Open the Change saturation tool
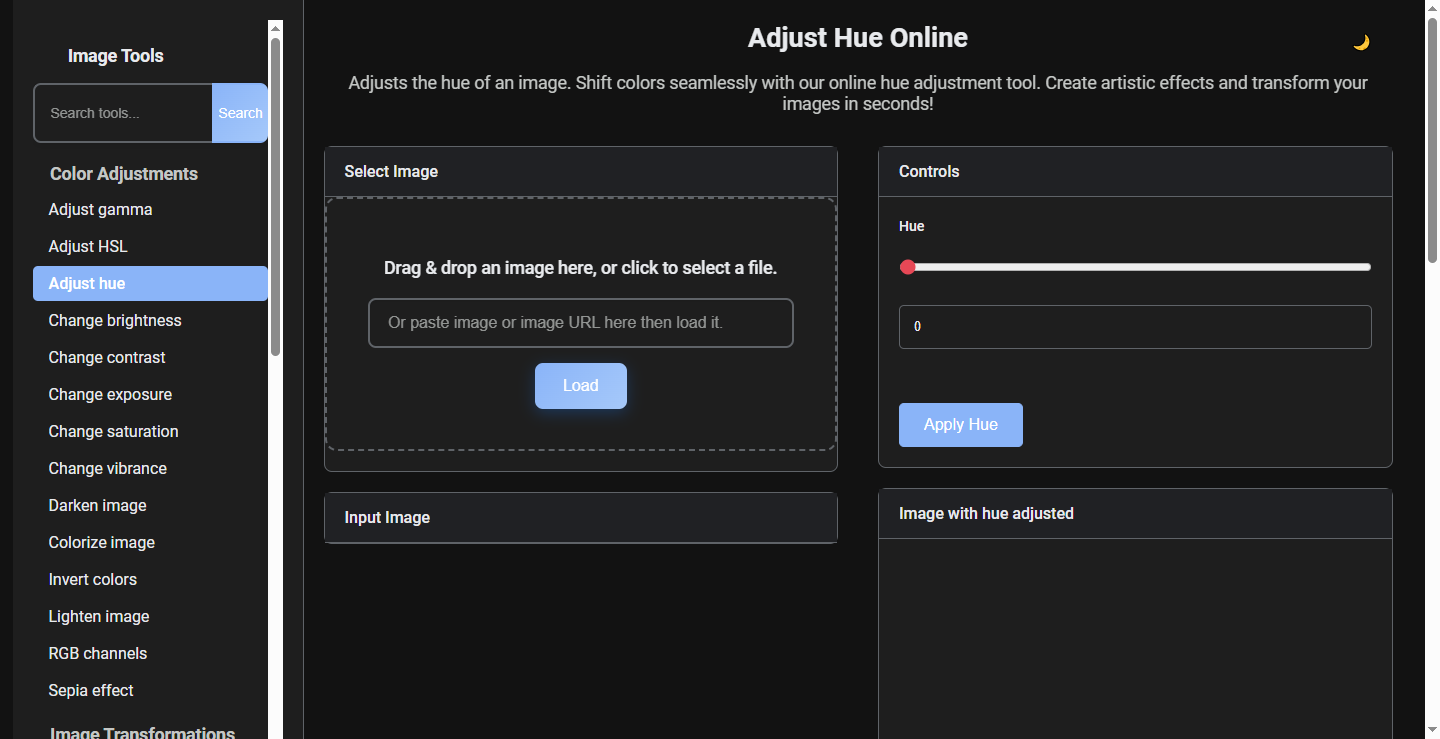Viewport: 1440px width, 739px height. tap(113, 431)
